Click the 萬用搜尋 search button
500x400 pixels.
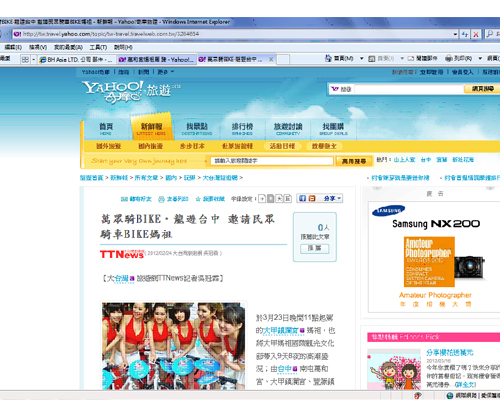pos(354,161)
